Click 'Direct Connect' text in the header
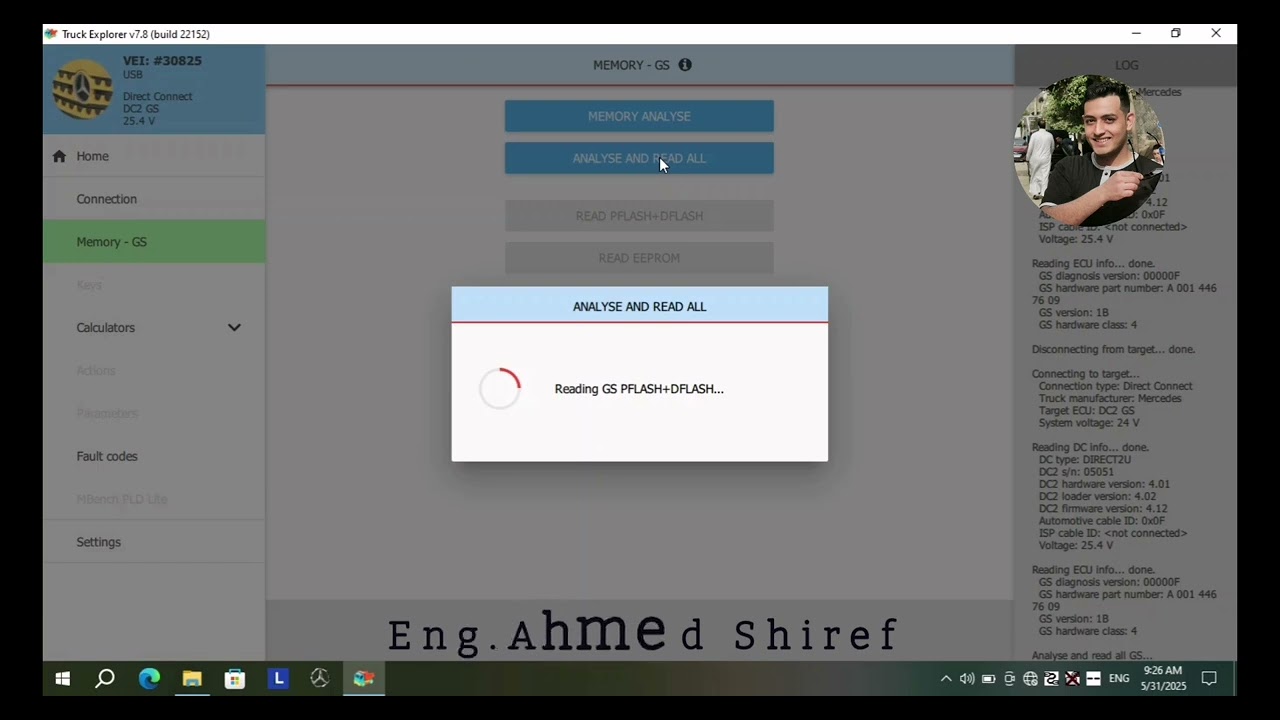This screenshot has width=1280, height=720. pos(158,97)
